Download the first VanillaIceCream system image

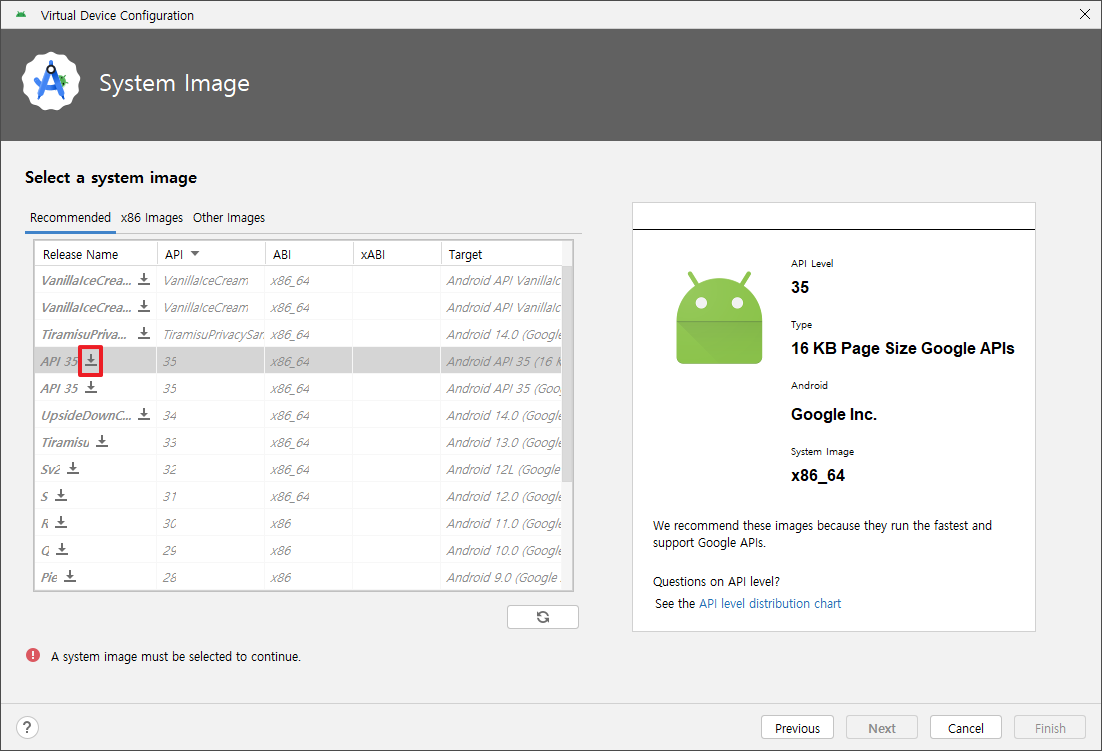pos(144,279)
